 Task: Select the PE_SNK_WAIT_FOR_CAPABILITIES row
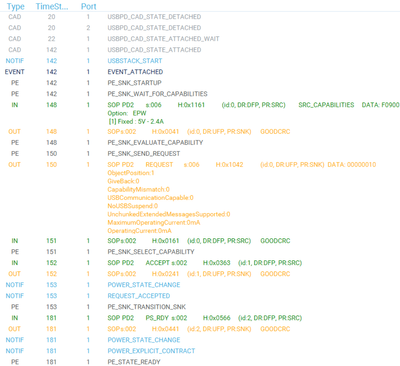click(200, 94)
